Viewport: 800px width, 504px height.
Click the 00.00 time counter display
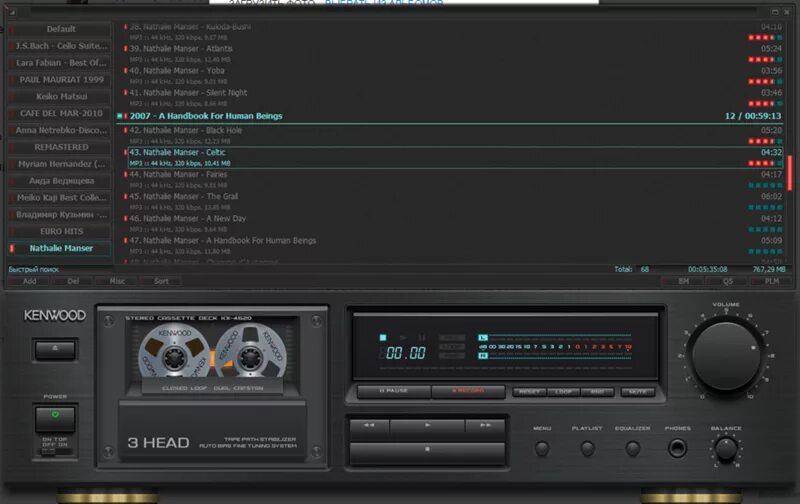[x=405, y=353]
